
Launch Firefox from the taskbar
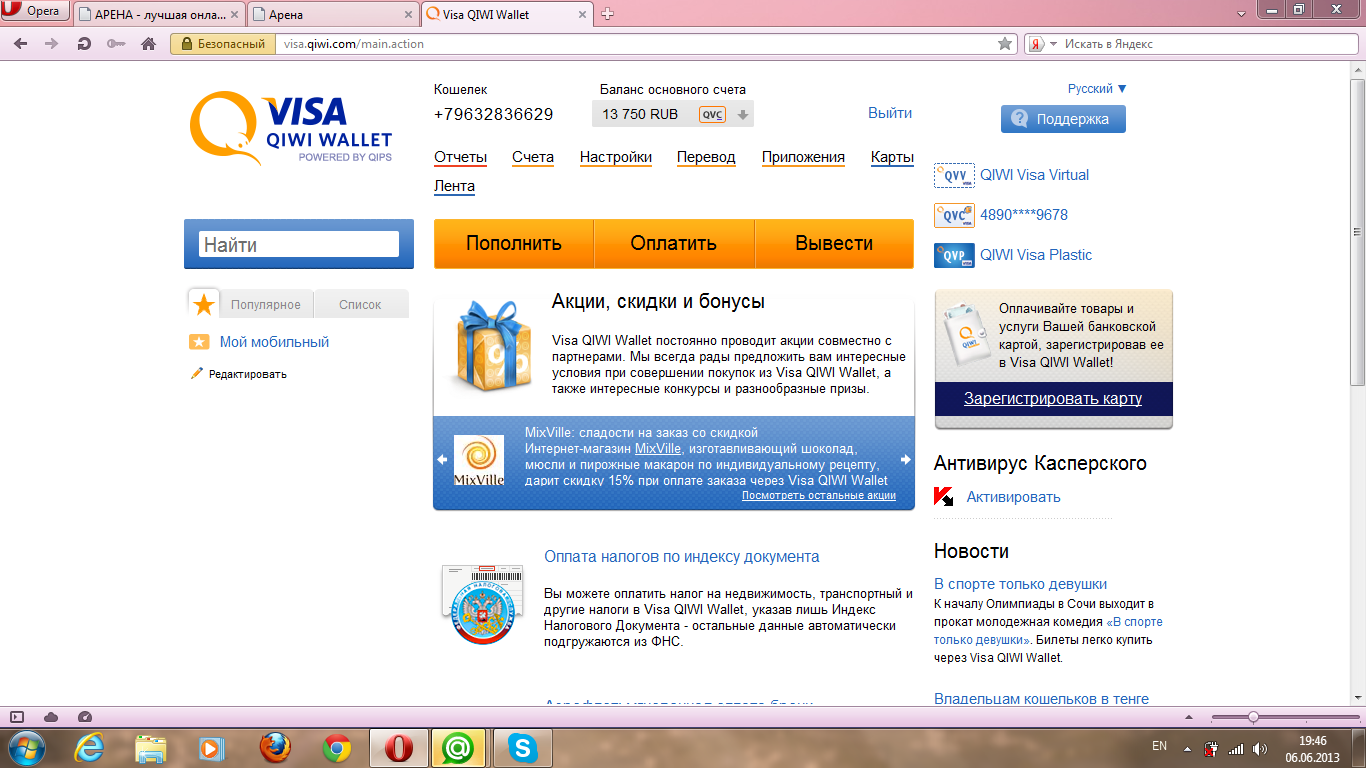pos(274,748)
